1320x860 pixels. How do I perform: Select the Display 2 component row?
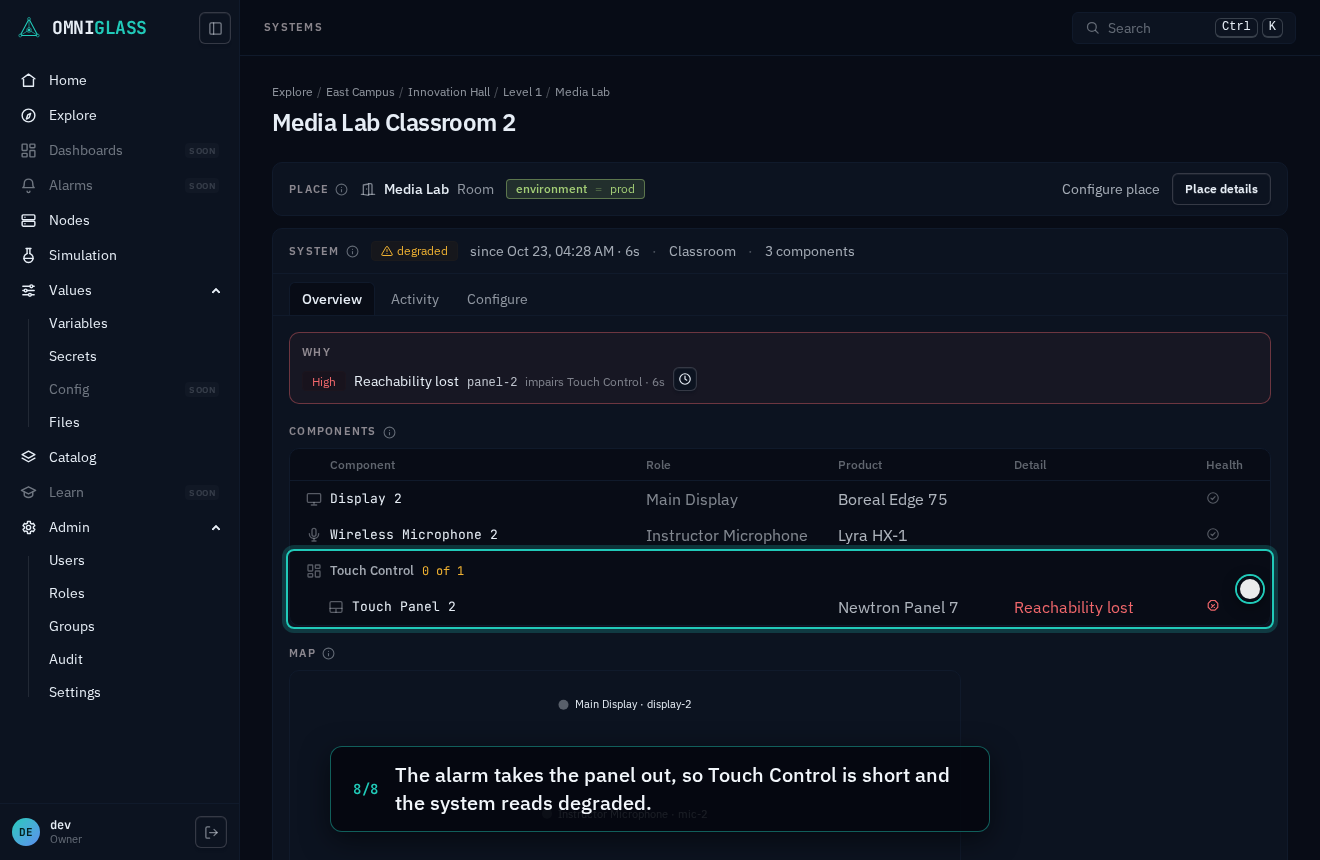[780, 499]
